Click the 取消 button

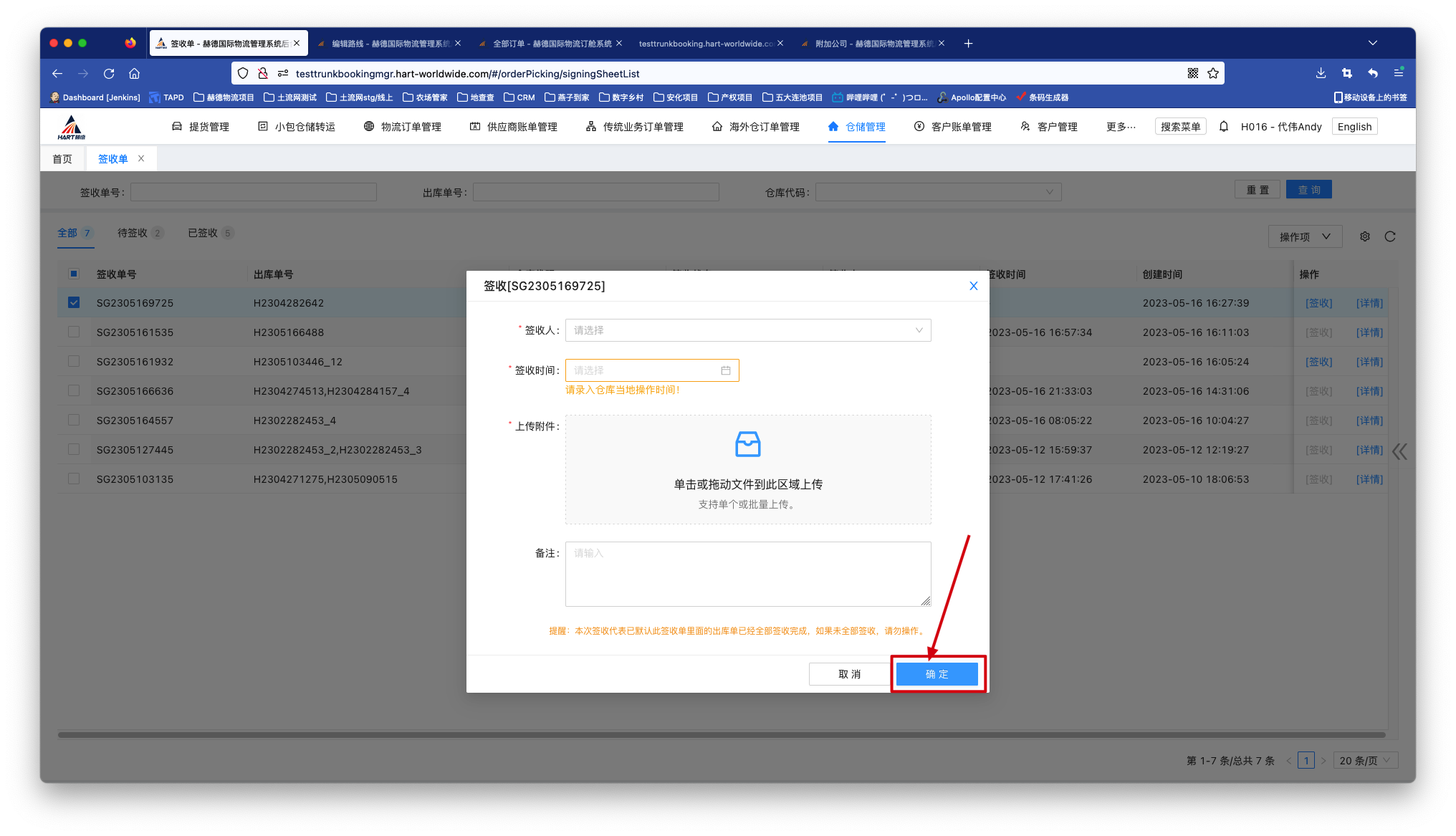point(849,674)
